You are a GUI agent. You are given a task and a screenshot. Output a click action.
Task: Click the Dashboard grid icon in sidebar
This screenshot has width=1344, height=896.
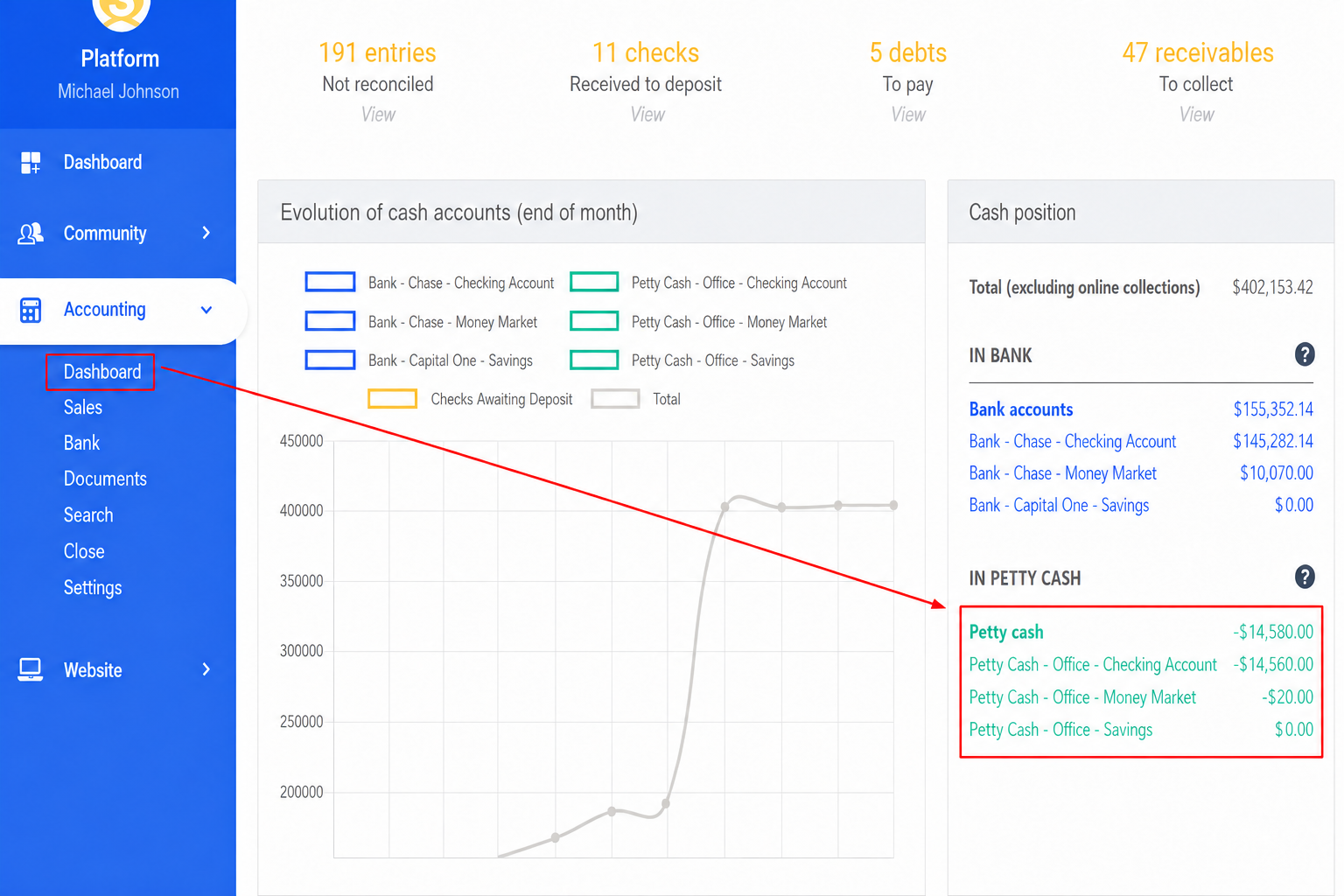(31, 162)
